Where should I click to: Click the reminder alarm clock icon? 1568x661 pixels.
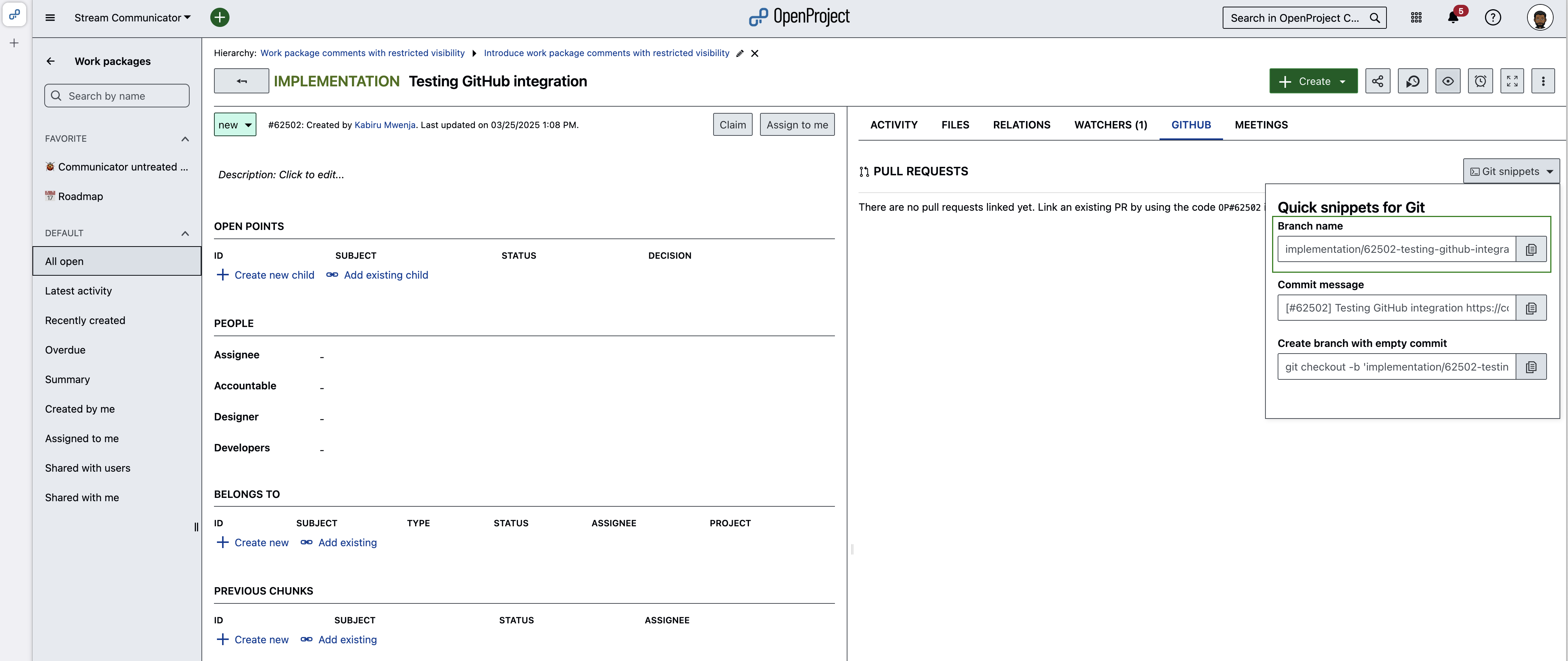[x=1480, y=81]
